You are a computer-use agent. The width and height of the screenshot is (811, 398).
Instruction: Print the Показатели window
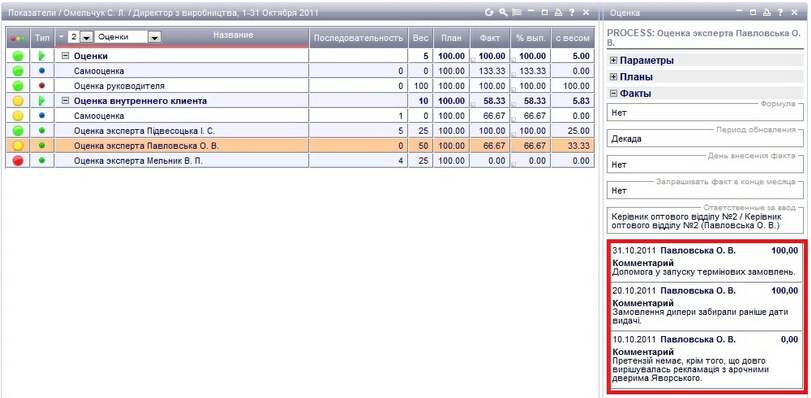click(558, 12)
